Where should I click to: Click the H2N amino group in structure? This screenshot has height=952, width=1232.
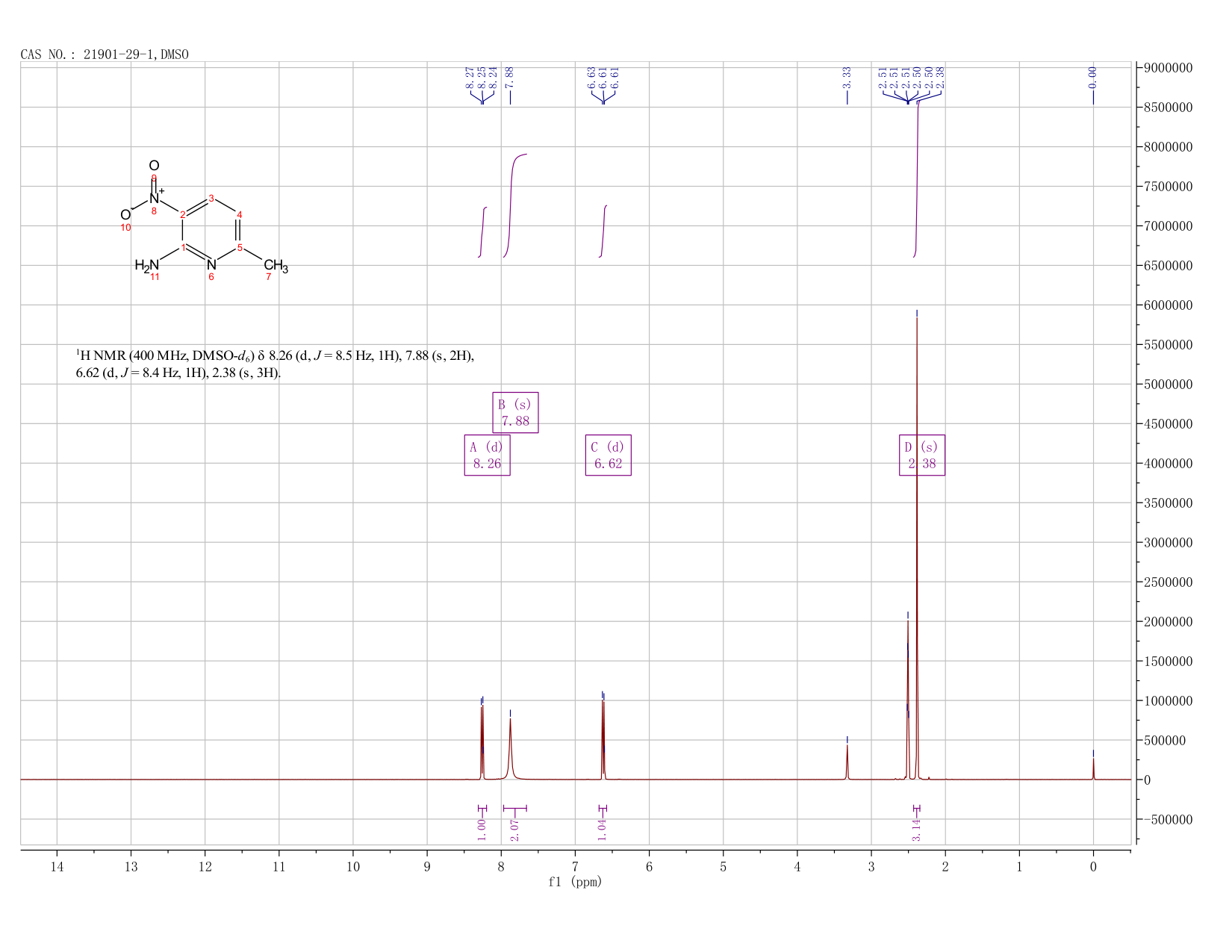coord(147,265)
